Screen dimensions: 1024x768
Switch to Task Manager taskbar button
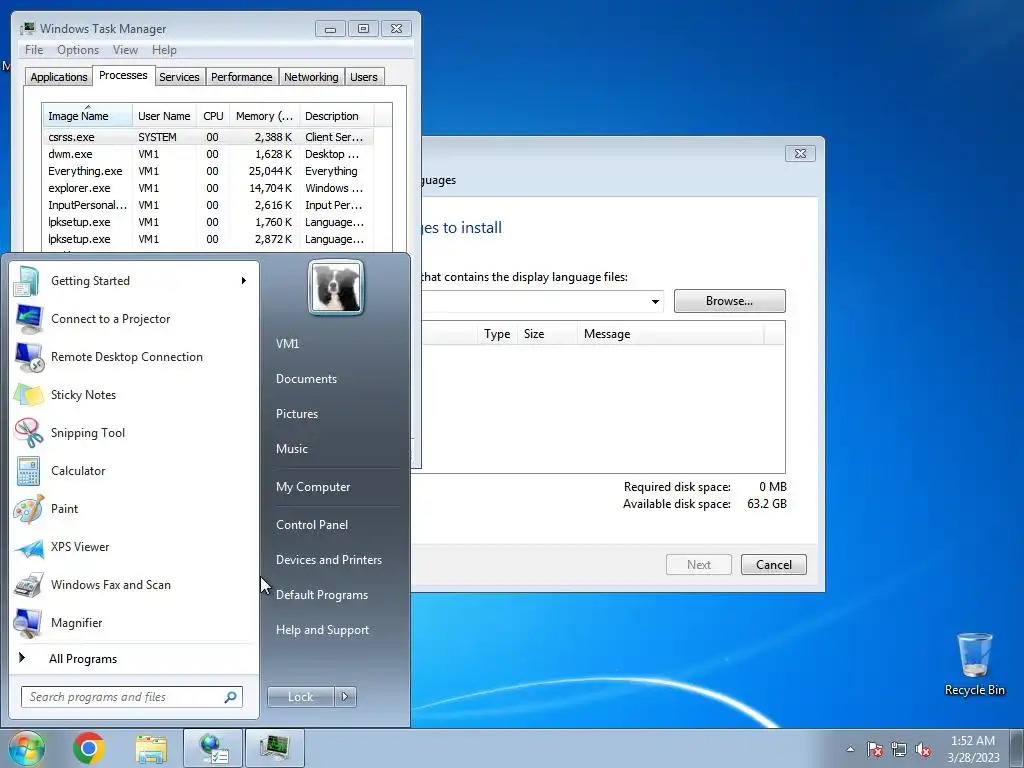(x=274, y=748)
